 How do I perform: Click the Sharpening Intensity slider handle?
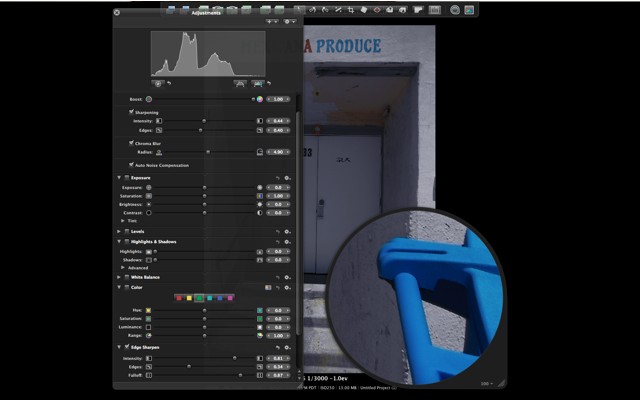coord(204,121)
